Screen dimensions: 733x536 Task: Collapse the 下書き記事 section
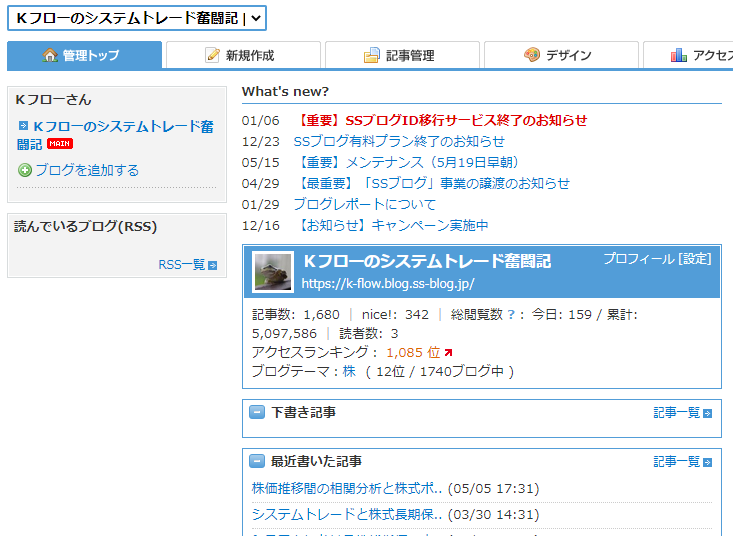(257, 412)
